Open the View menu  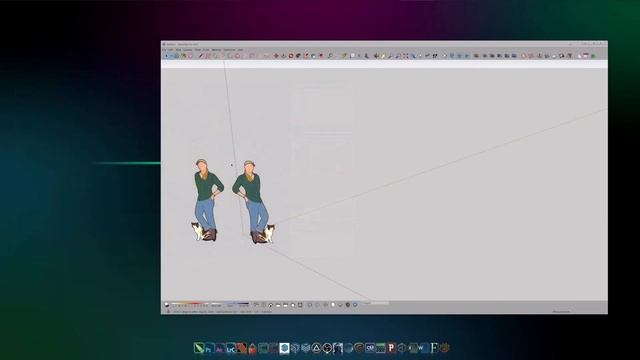[x=178, y=50]
